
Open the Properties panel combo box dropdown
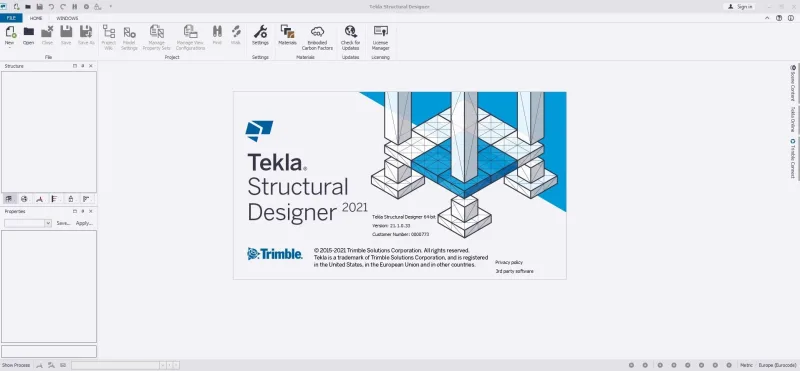coord(48,223)
